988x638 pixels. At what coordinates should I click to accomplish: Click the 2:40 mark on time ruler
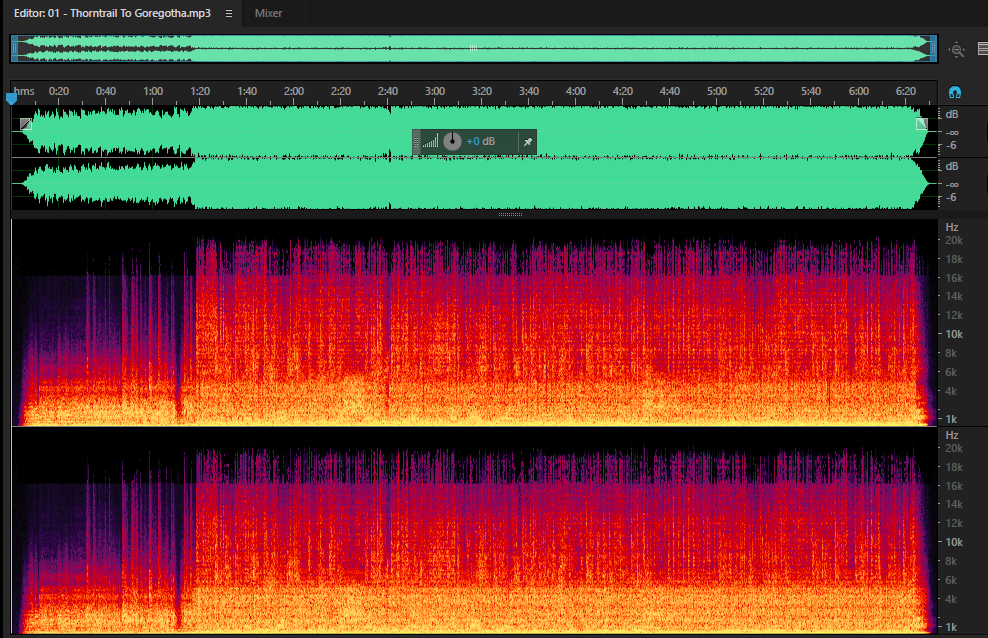tap(388, 91)
